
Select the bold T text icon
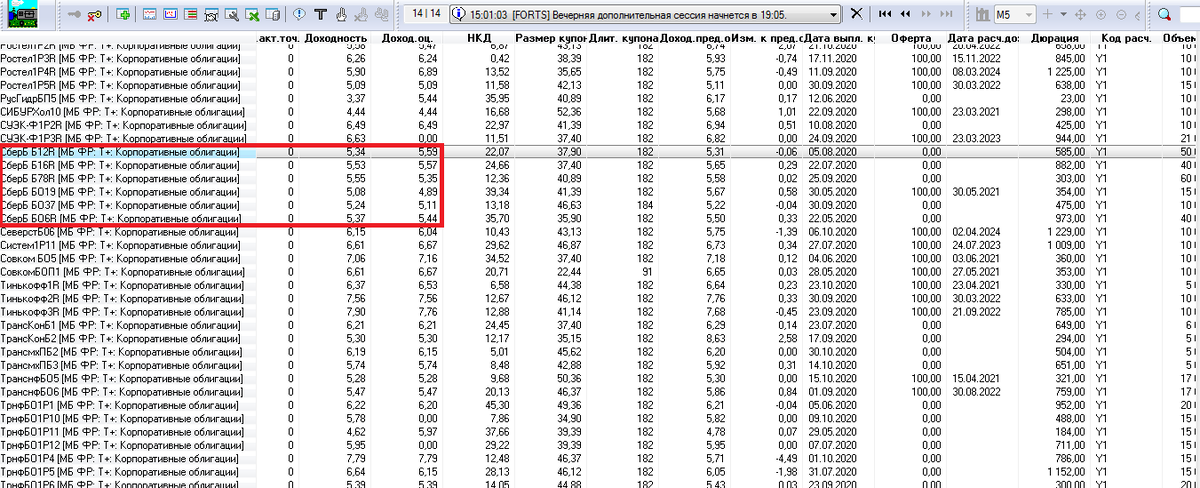tap(320, 15)
